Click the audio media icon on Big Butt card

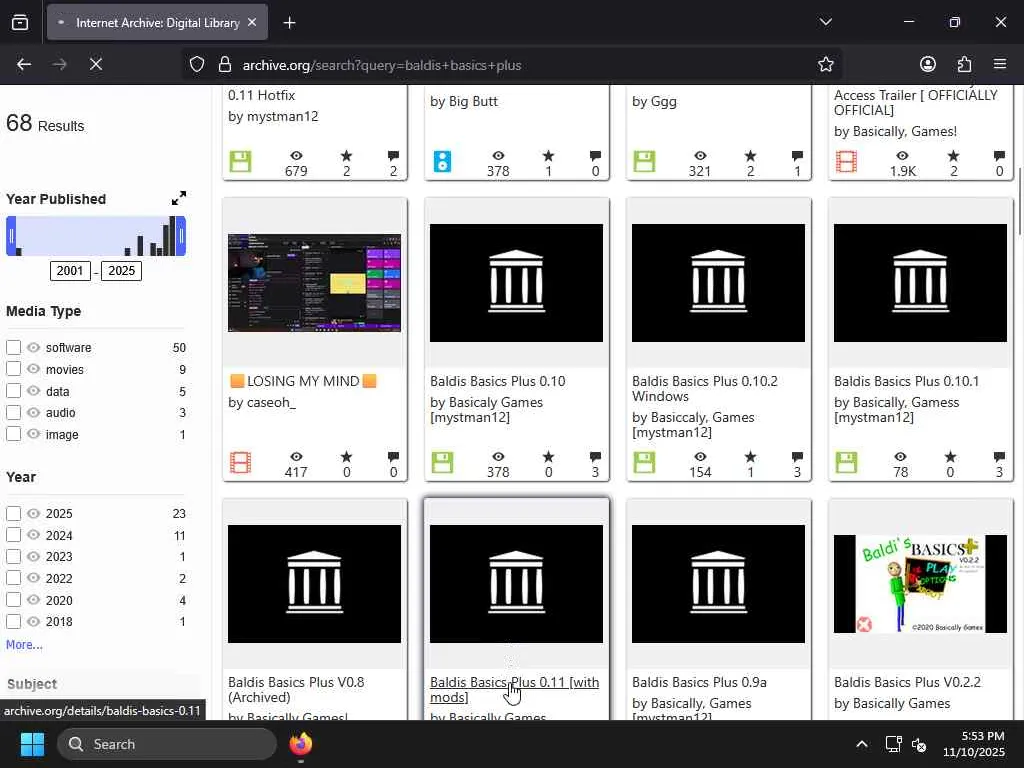click(x=442, y=161)
